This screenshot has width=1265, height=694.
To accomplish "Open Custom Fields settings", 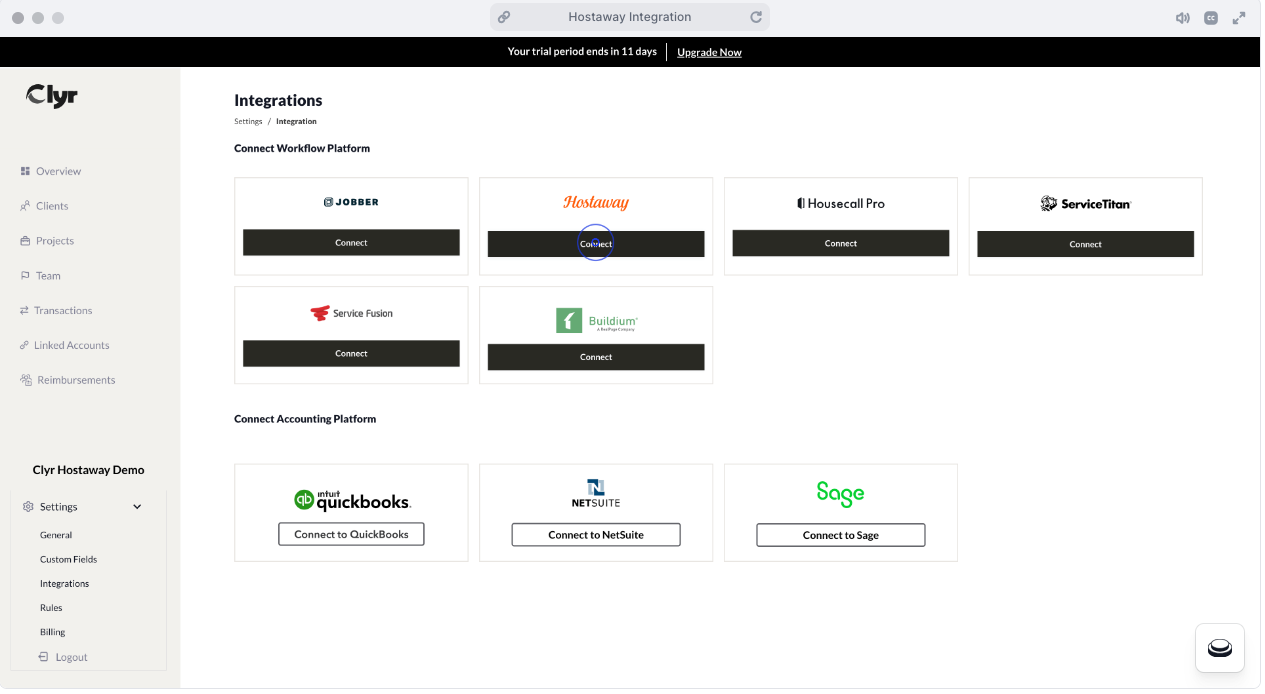I will click(x=69, y=559).
